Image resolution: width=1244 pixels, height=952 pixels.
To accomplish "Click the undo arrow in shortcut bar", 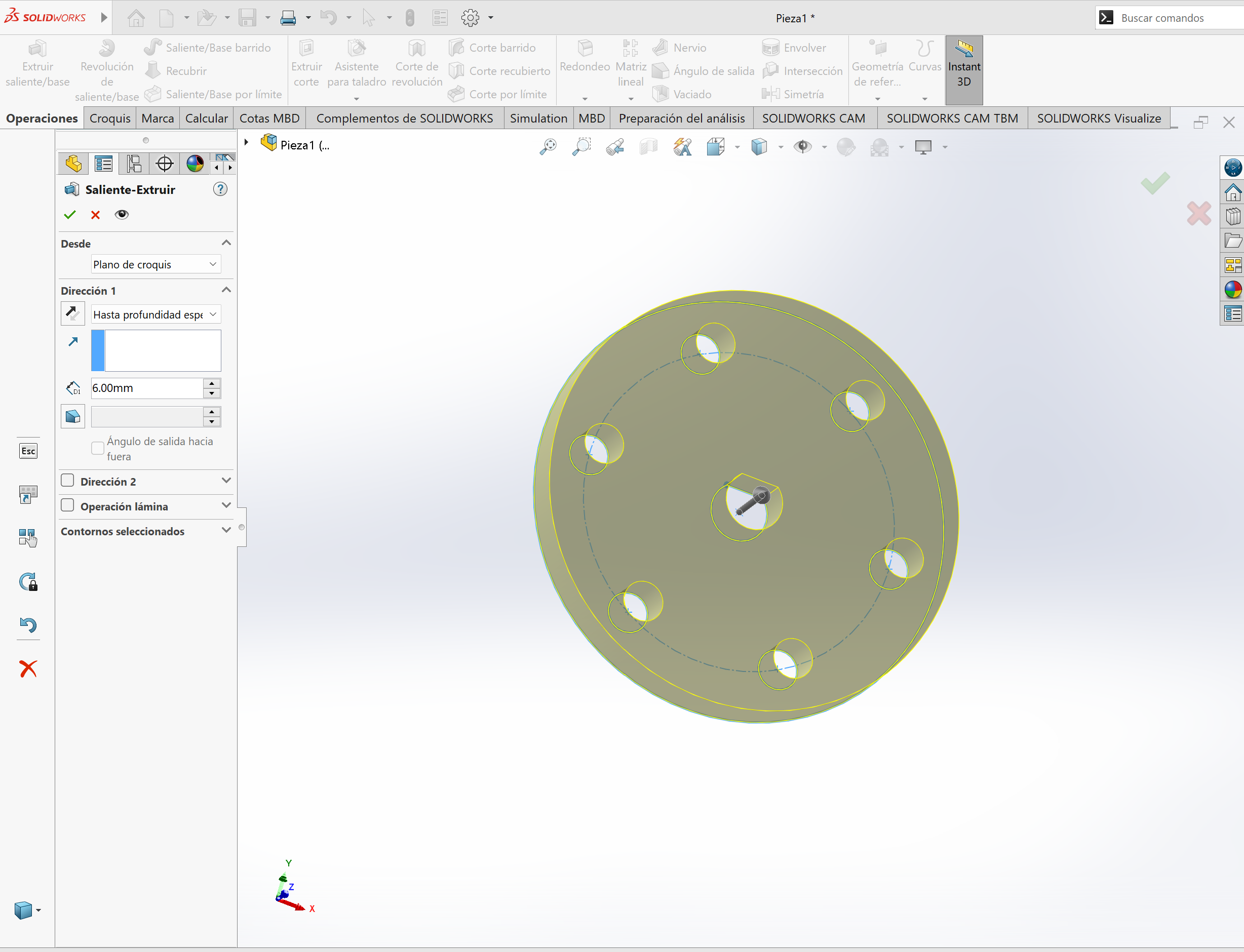I will point(28,624).
